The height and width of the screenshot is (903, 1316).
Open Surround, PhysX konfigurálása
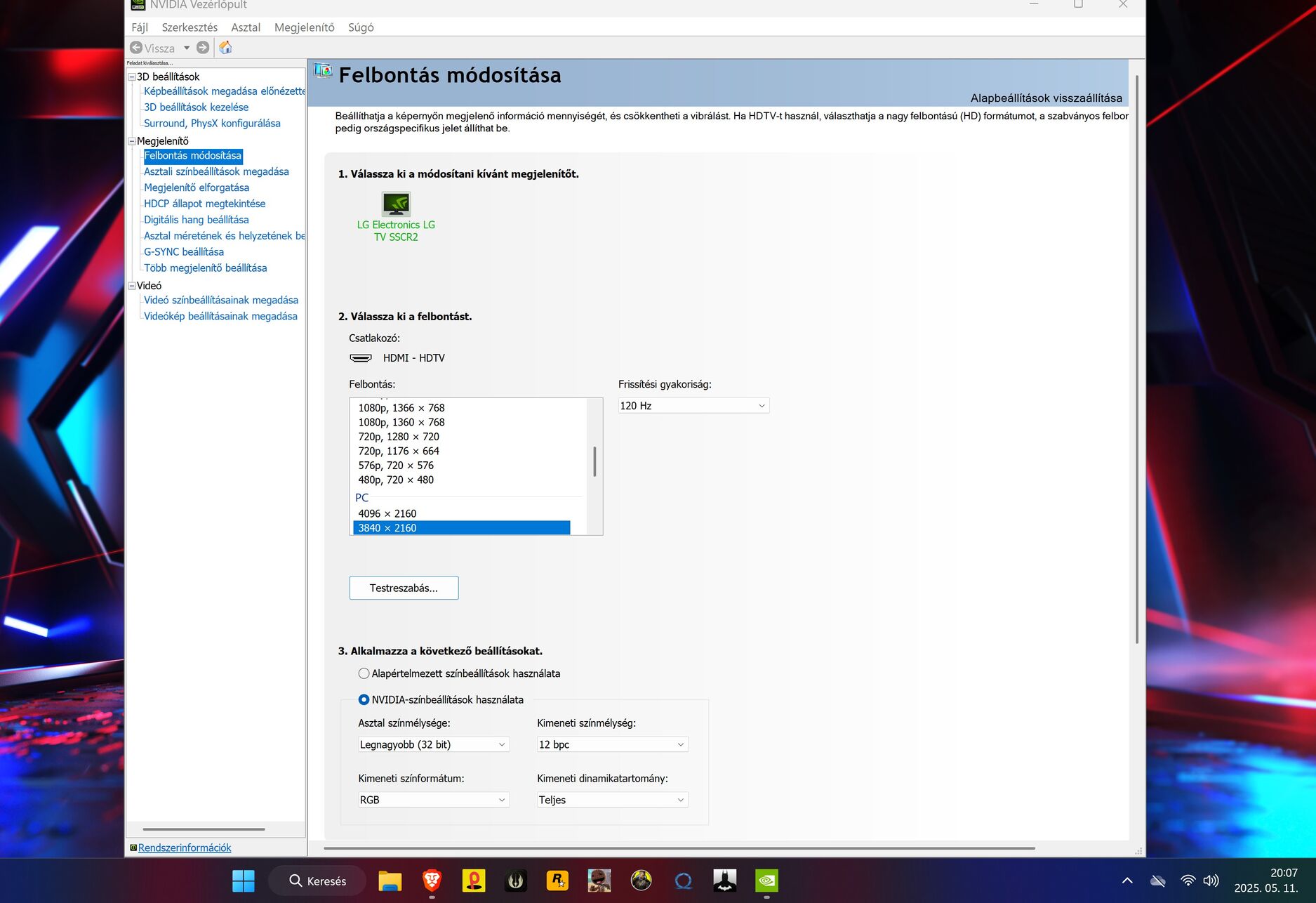[212, 124]
